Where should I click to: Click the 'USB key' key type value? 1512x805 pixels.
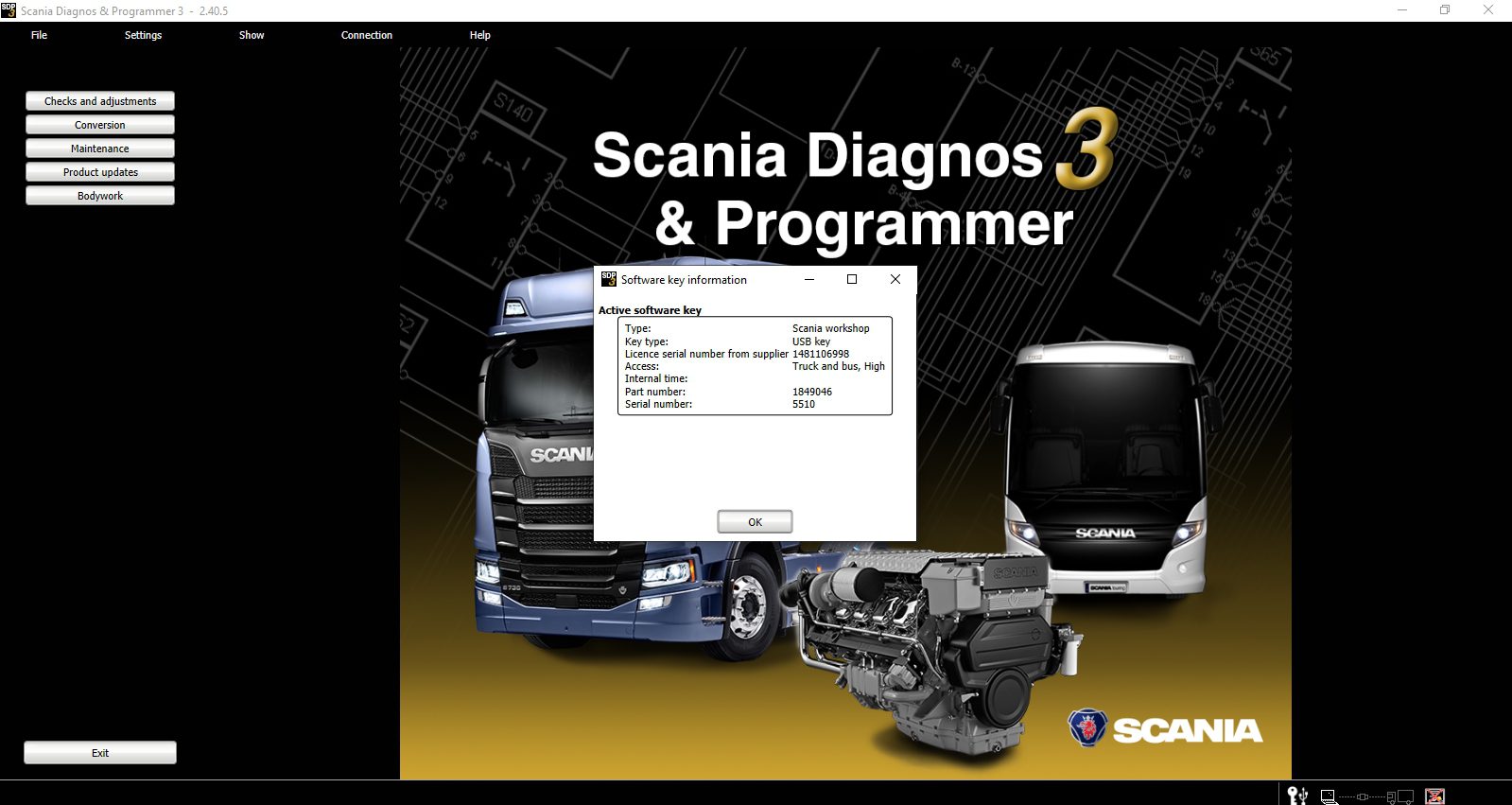tap(811, 341)
